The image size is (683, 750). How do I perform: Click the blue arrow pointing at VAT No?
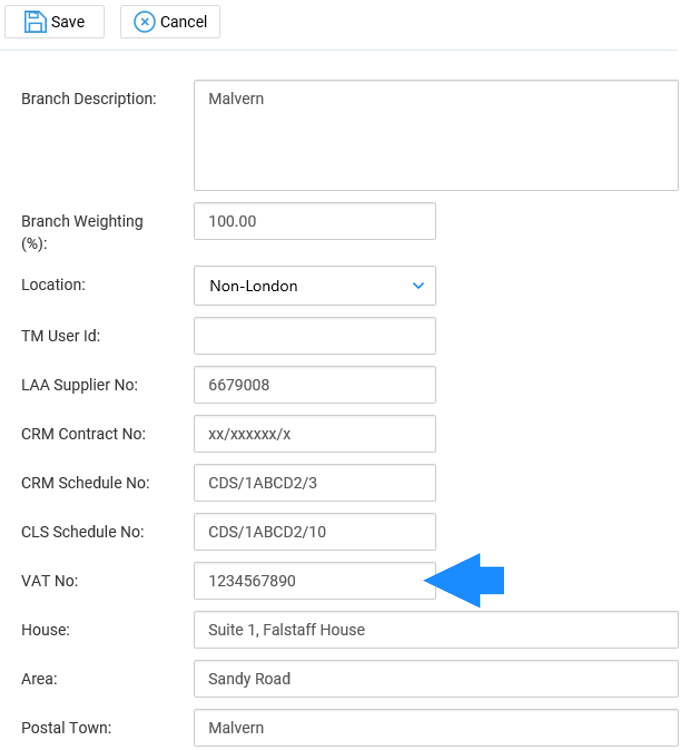[464, 581]
